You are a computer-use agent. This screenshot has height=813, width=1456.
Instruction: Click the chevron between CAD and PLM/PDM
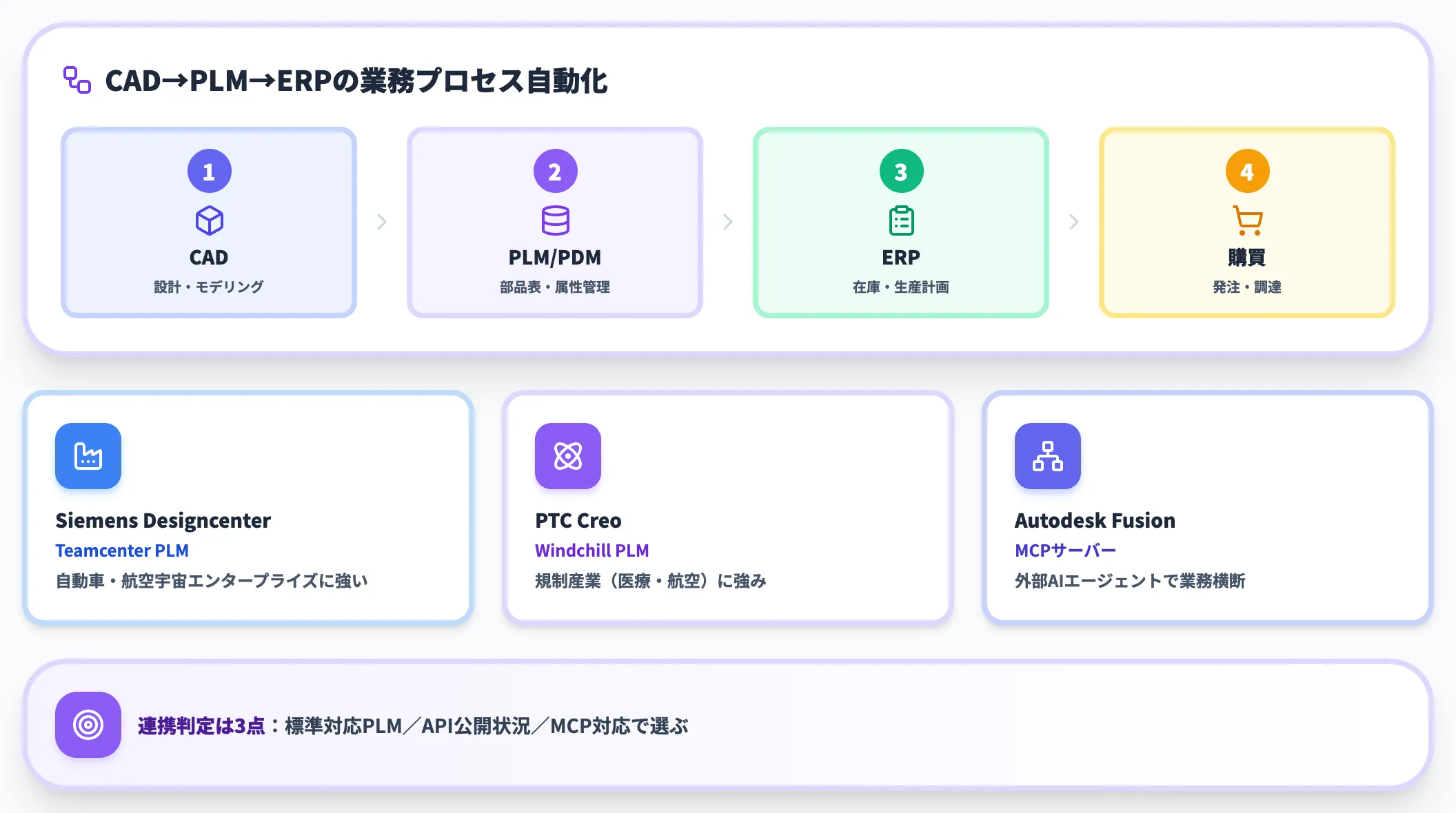pos(382,222)
